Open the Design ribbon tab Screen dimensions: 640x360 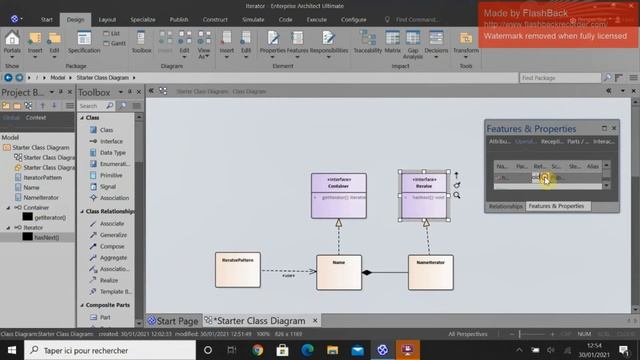coord(75,20)
